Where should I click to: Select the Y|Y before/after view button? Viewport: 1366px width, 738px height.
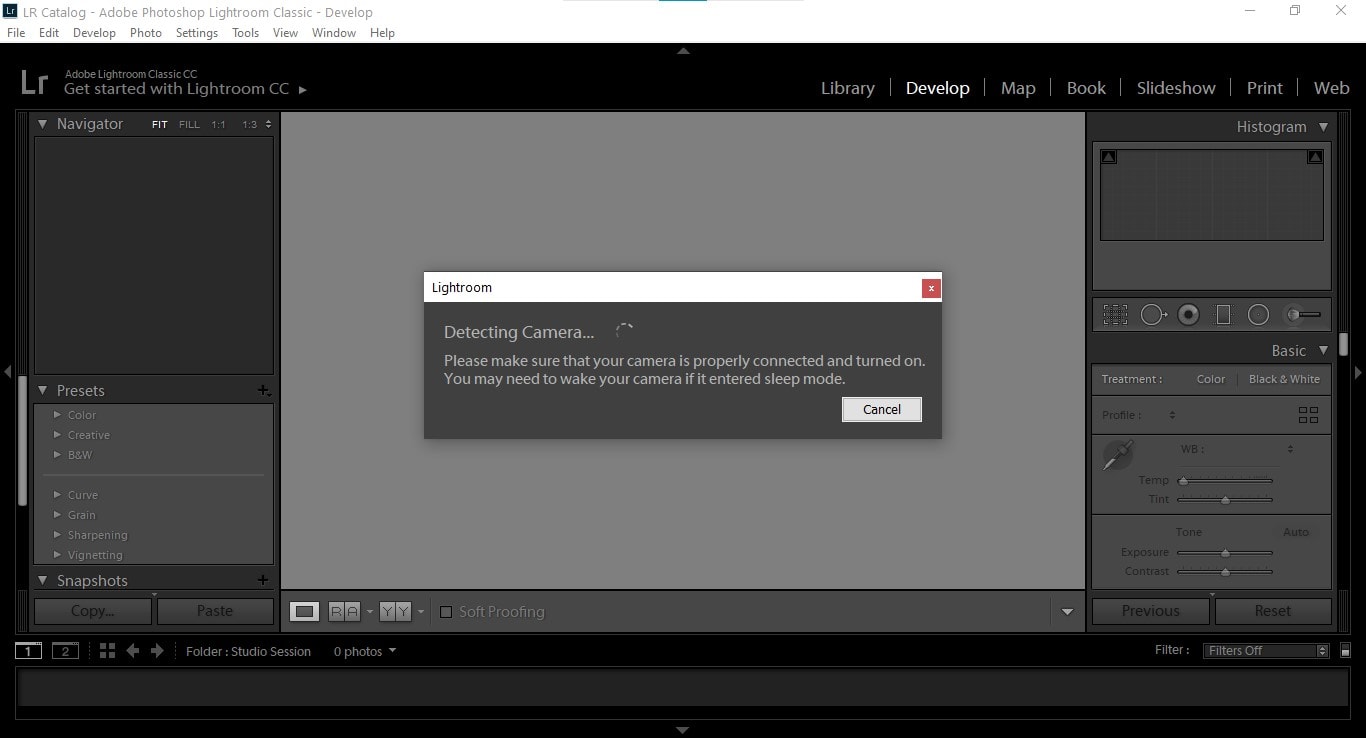click(x=396, y=611)
